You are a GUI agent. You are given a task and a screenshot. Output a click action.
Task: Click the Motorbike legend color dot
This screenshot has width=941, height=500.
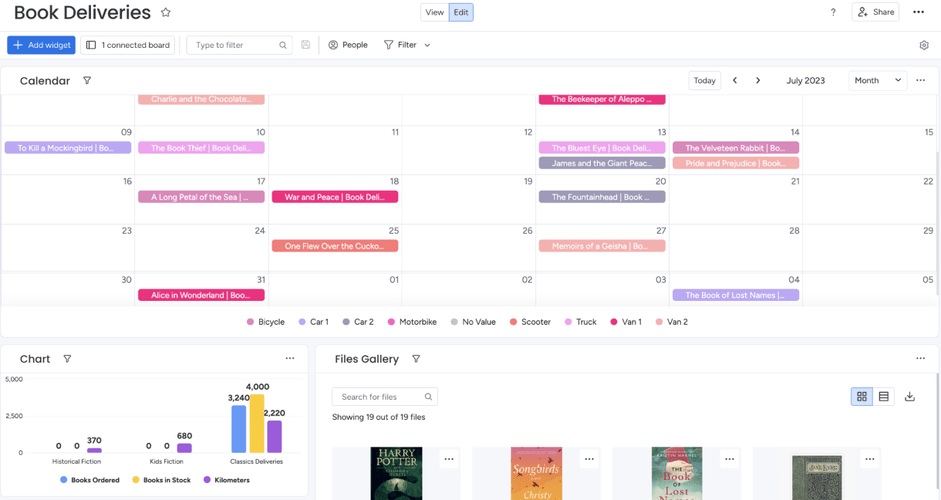(392, 322)
